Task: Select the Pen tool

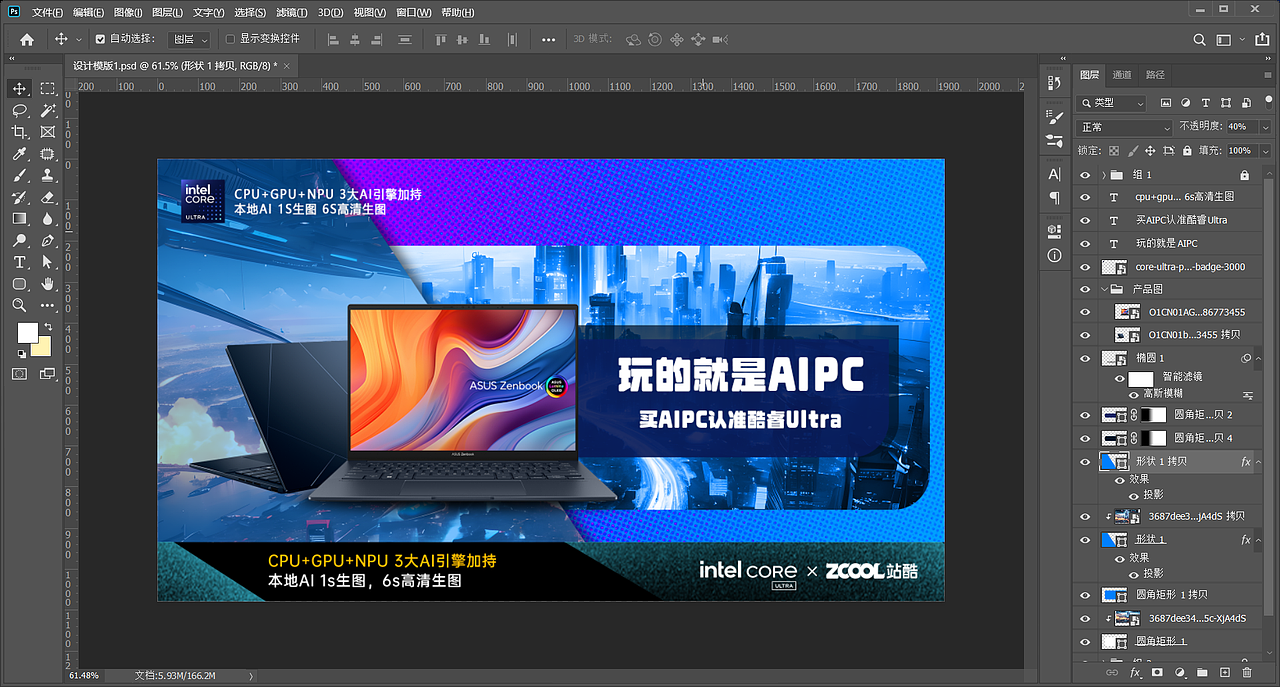Action: click(x=47, y=240)
